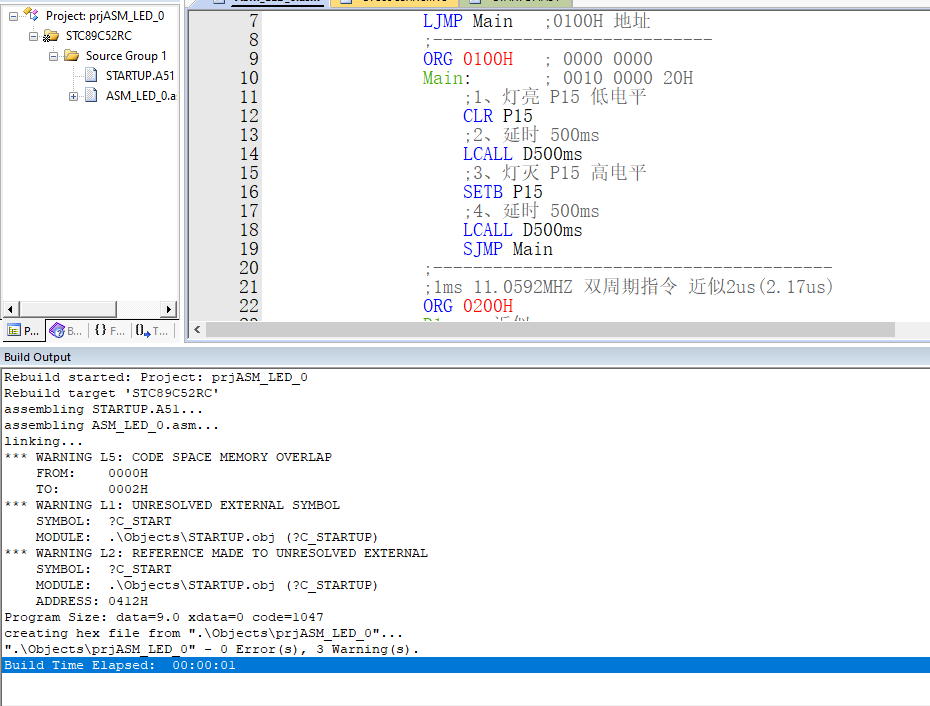Click the 'CLR P15' instruction
The width and height of the screenshot is (930, 706).
point(498,116)
